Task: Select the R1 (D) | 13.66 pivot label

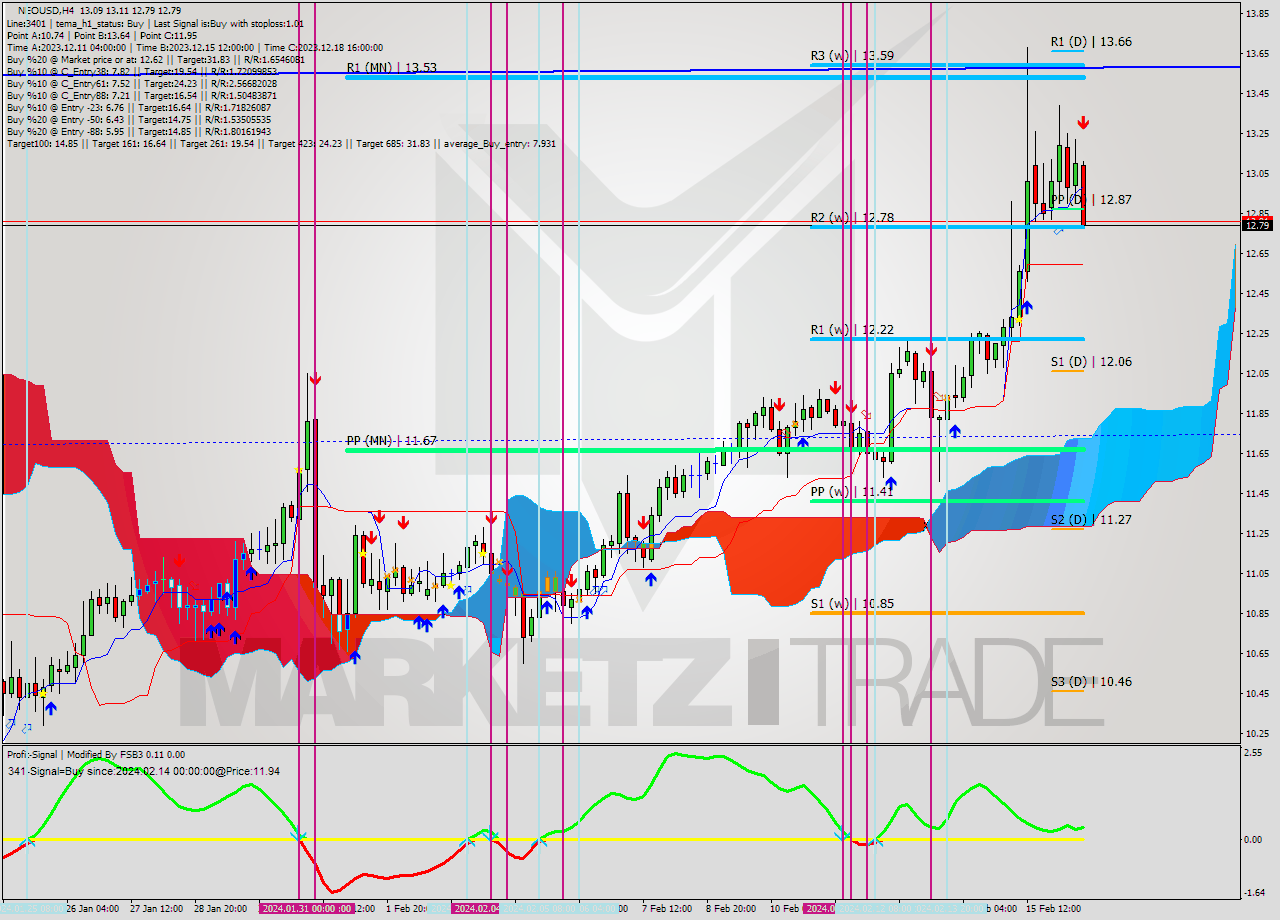Action: [1091, 42]
